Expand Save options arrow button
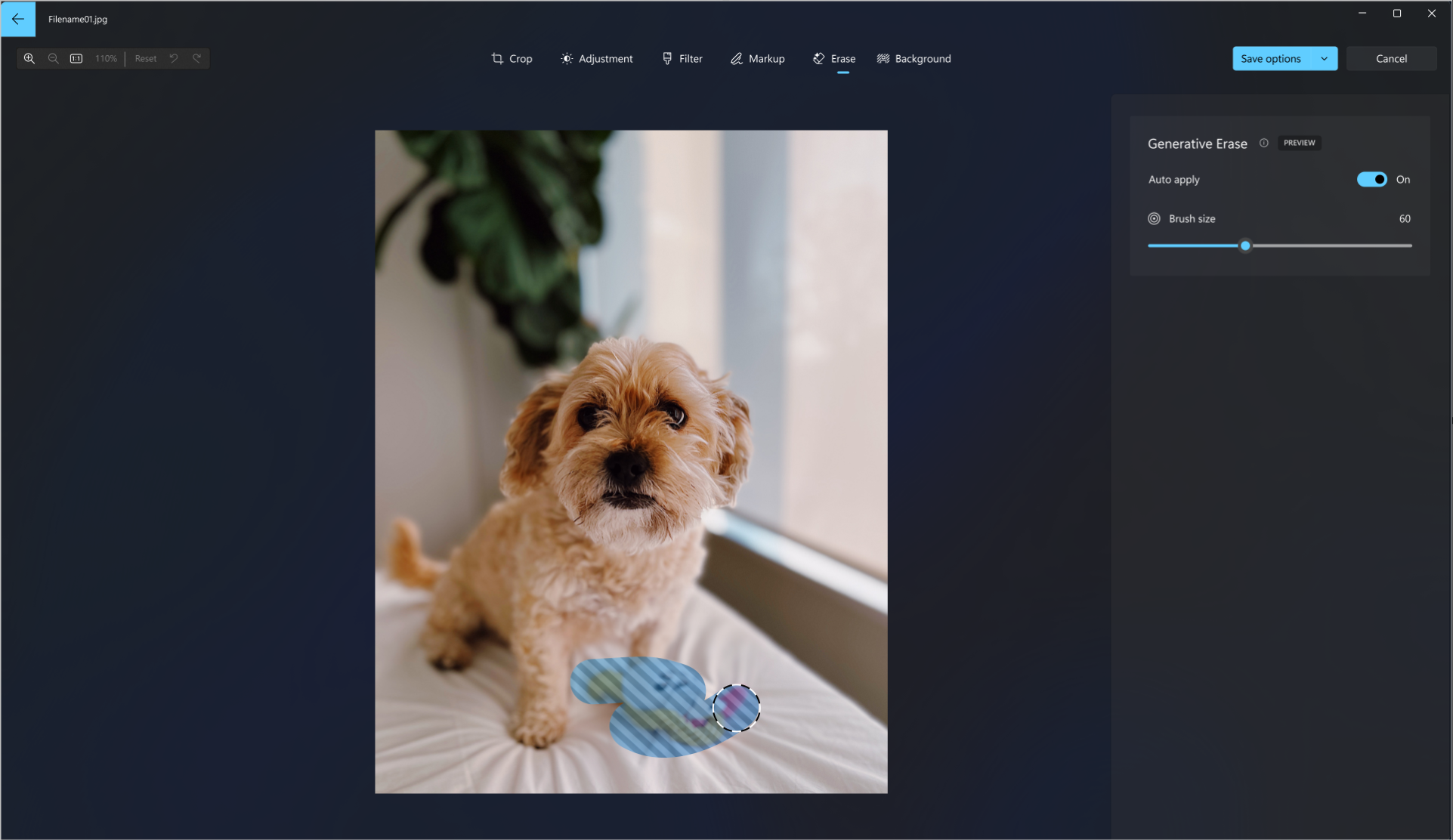The width and height of the screenshot is (1453, 840). [x=1323, y=58]
